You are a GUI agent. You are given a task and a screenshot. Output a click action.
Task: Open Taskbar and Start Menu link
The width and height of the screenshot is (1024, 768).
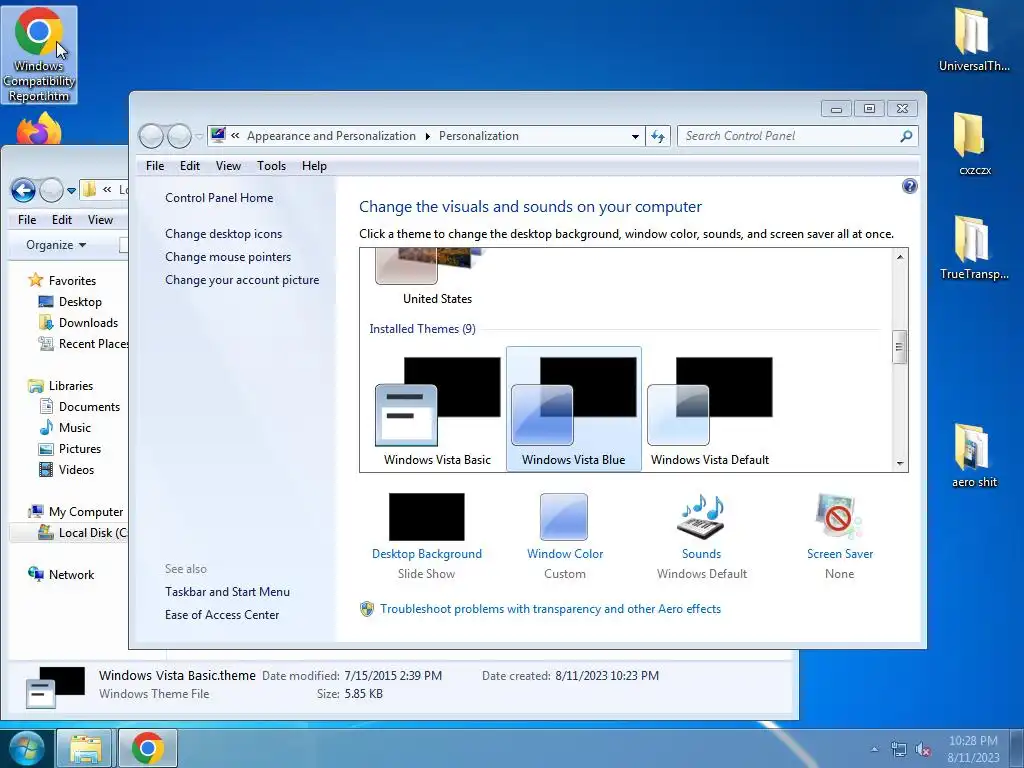tap(227, 592)
